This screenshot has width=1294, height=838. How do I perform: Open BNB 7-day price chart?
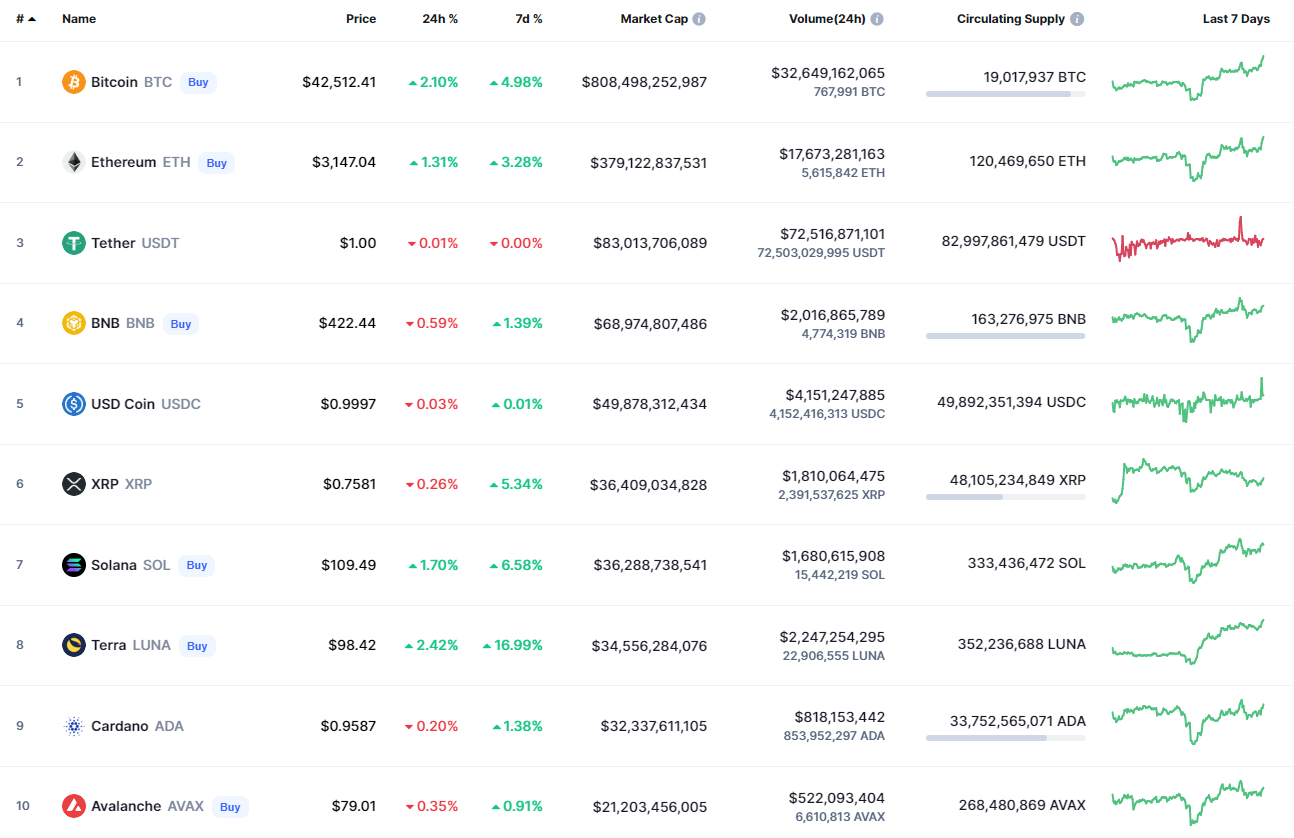1188,320
